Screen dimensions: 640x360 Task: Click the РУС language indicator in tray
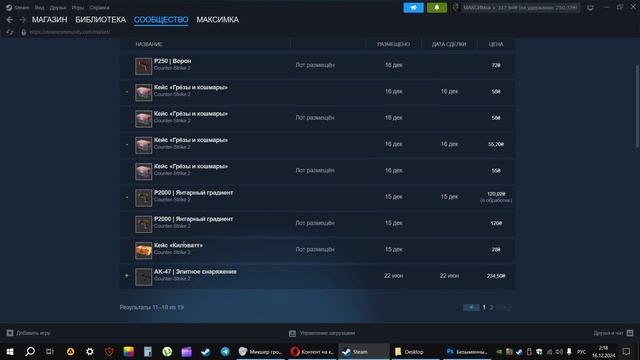pyautogui.click(x=582, y=352)
